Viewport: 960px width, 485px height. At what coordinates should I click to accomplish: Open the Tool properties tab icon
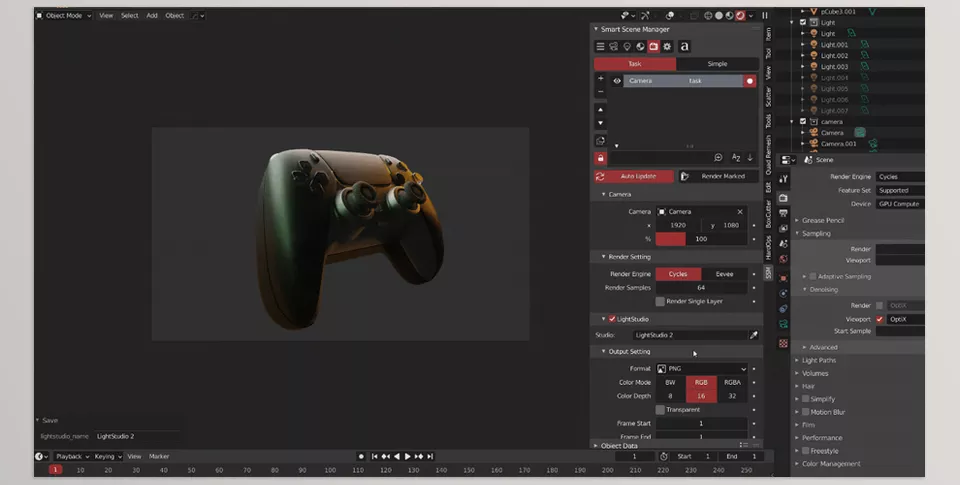click(783, 179)
